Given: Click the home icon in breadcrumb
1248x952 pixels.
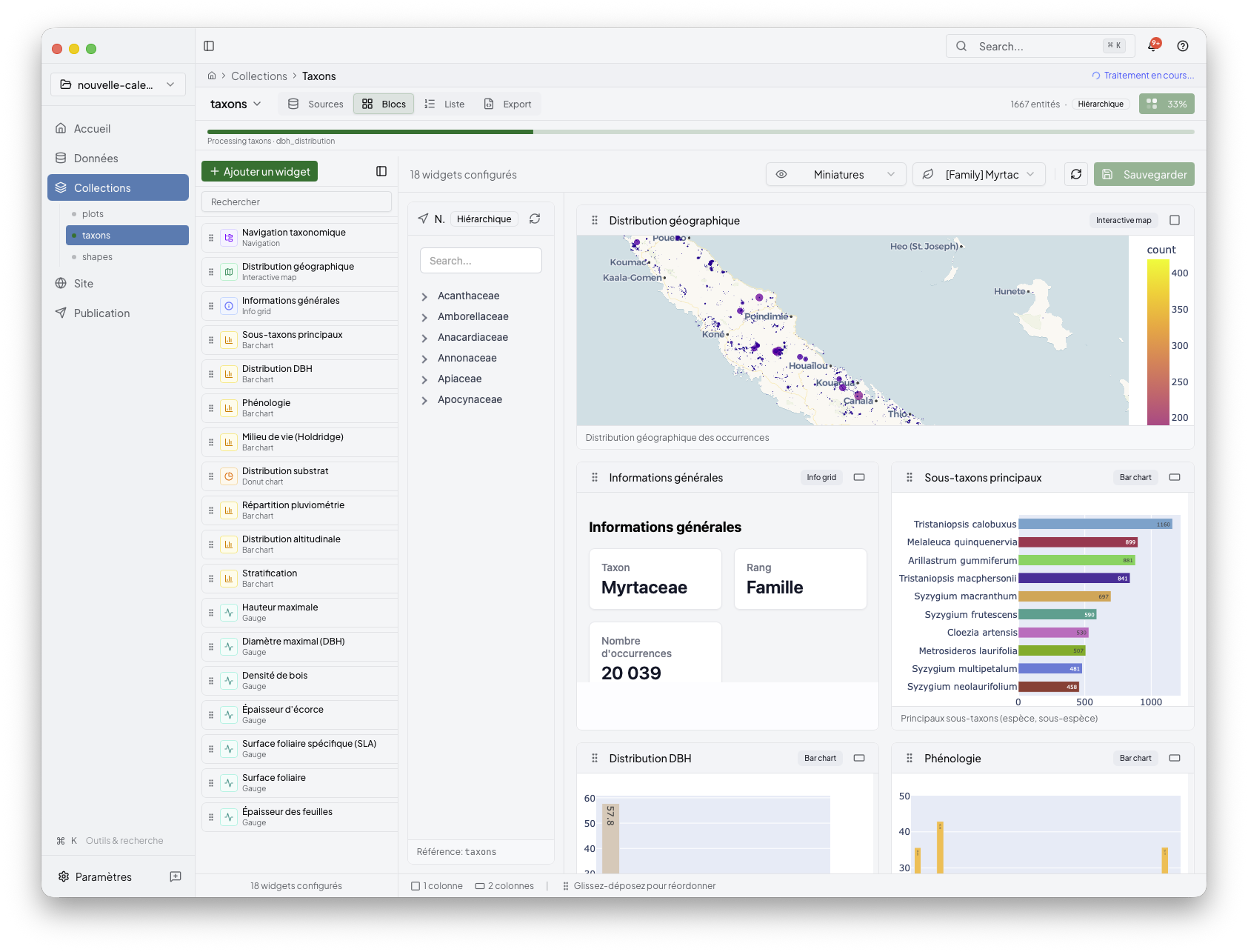Looking at the screenshot, I should coord(212,76).
